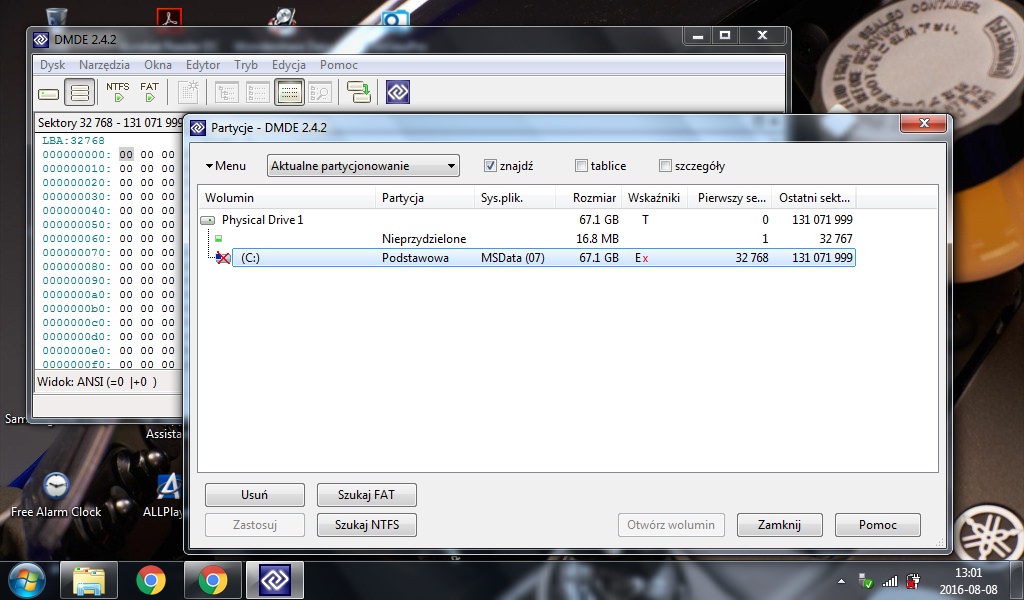Click the 'Ostatni sekt...' column header
This screenshot has height=600, width=1024.
pos(814,198)
